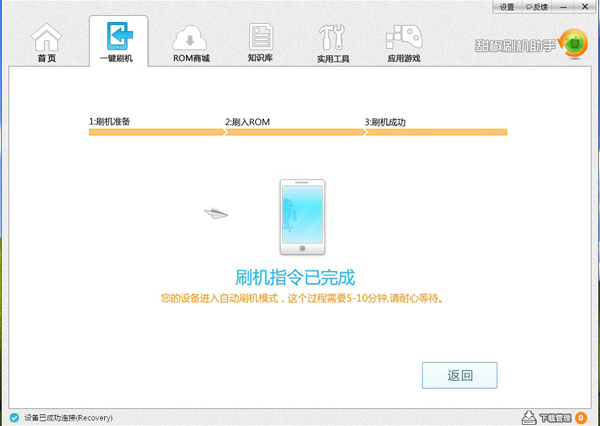Click the 3:刷机成功 step label

click(x=385, y=122)
